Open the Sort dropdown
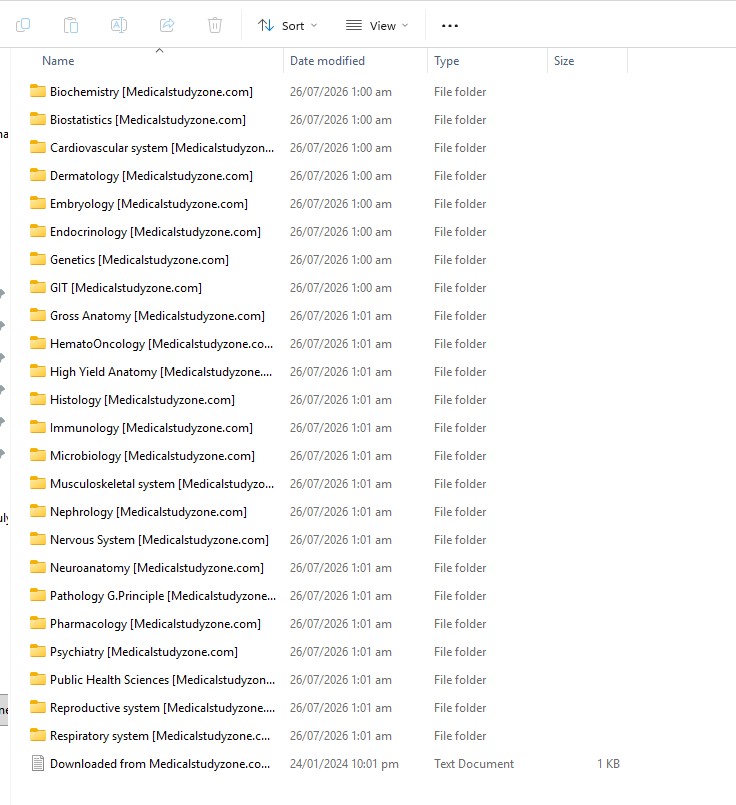This screenshot has height=805, width=736. coord(287,26)
